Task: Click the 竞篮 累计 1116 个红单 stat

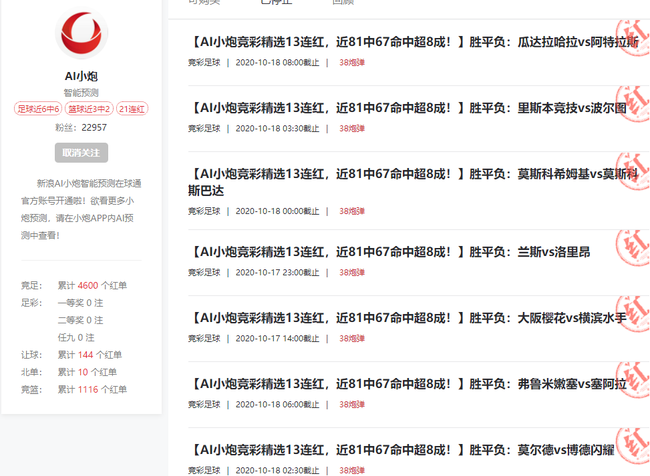Action: point(74,390)
